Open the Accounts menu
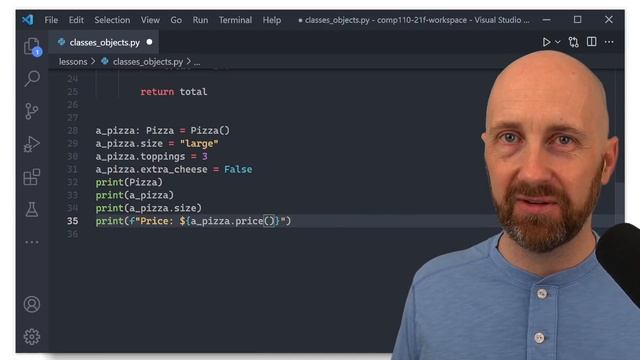Viewport: 640px width, 360px height. pyautogui.click(x=32, y=304)
